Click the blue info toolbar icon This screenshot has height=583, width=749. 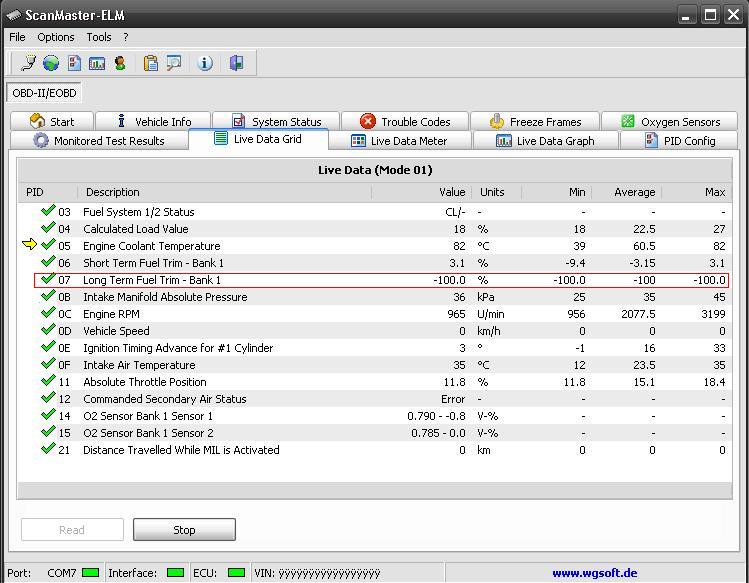pyautogui.click(x=205, y=63)
